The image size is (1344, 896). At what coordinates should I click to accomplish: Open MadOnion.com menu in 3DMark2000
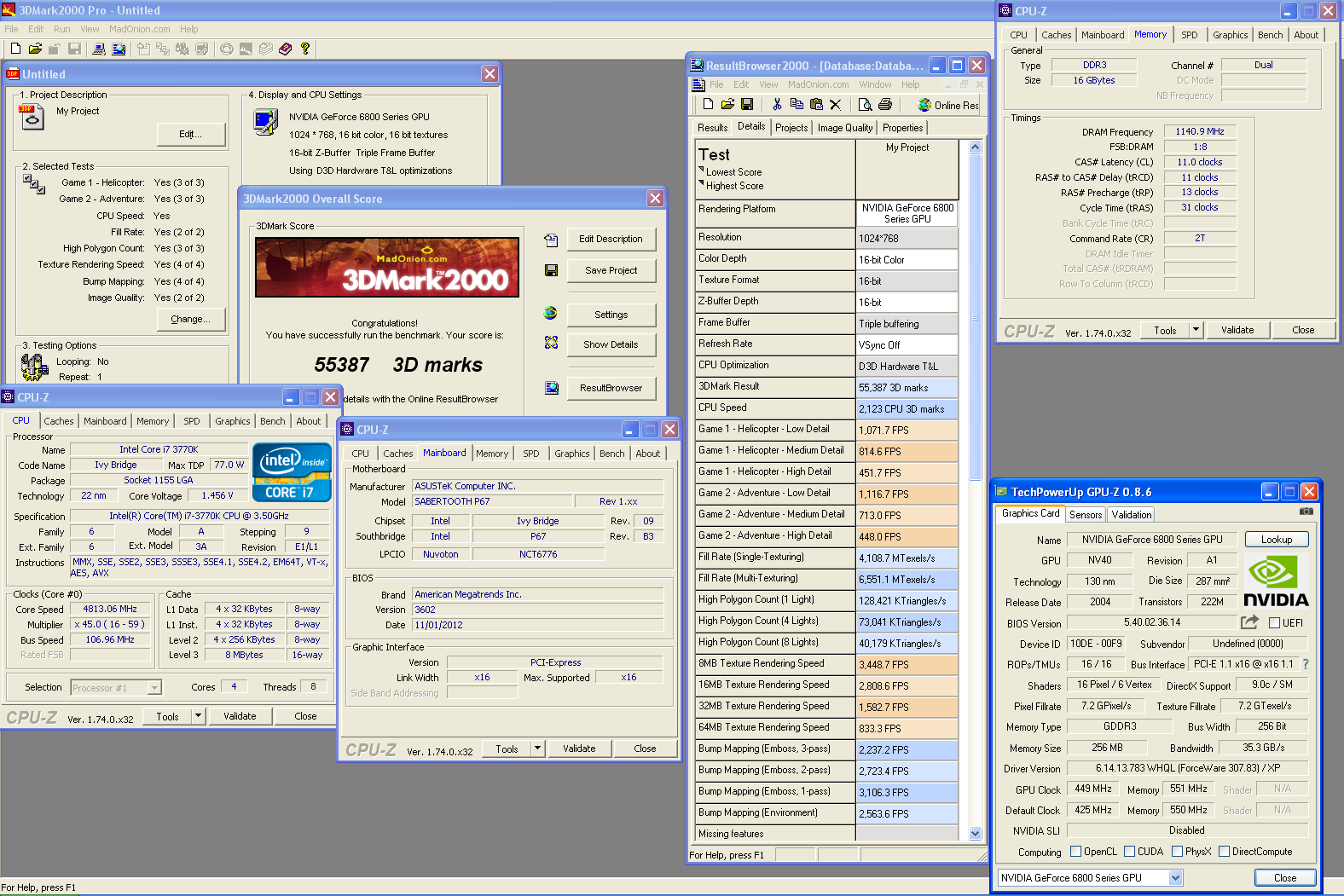(x=140, y=29)
